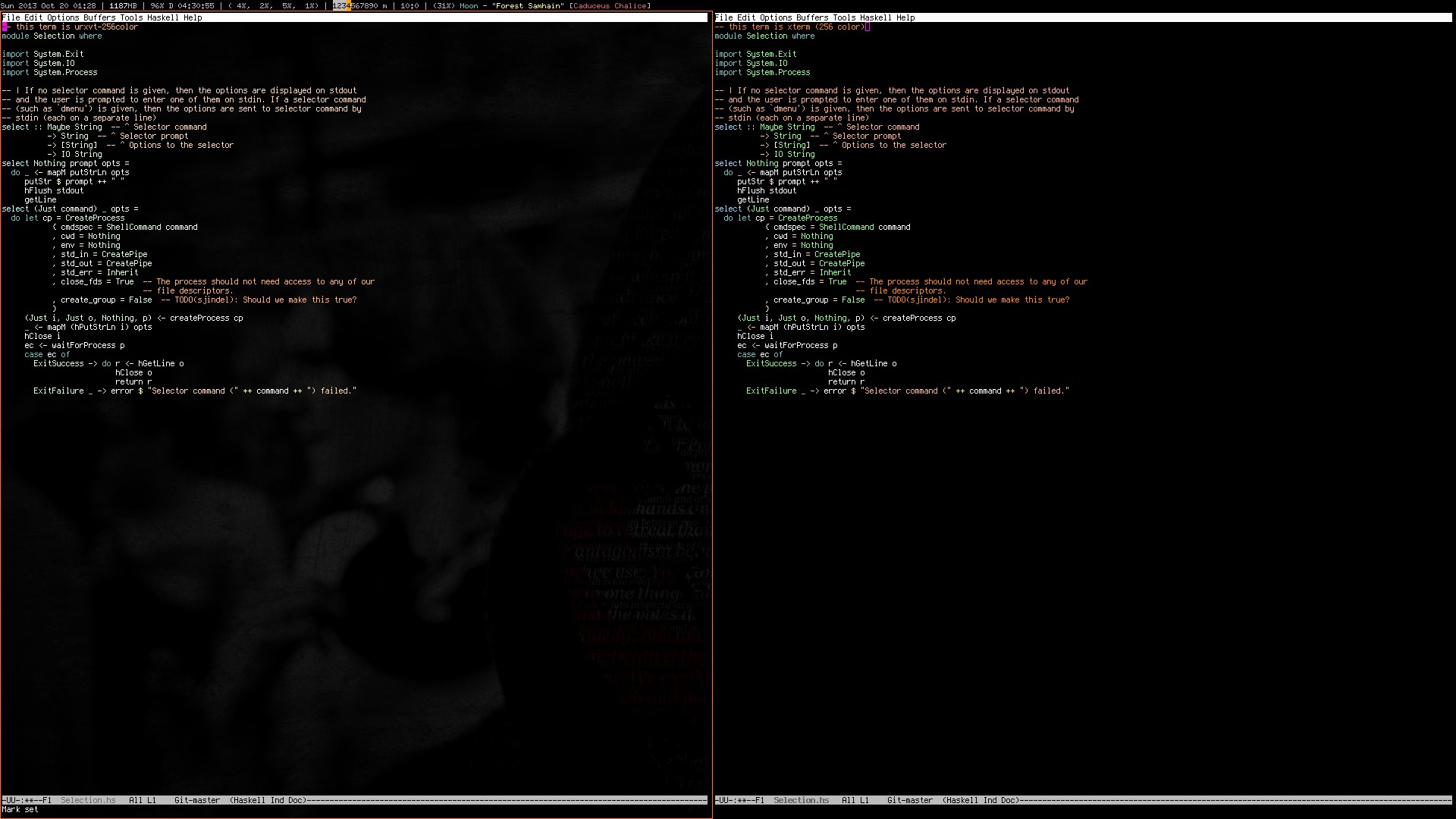This screenshot has height=819, width=1456.
Task: Click Selection.hs buffer name in right mode line
Action: 801,800
